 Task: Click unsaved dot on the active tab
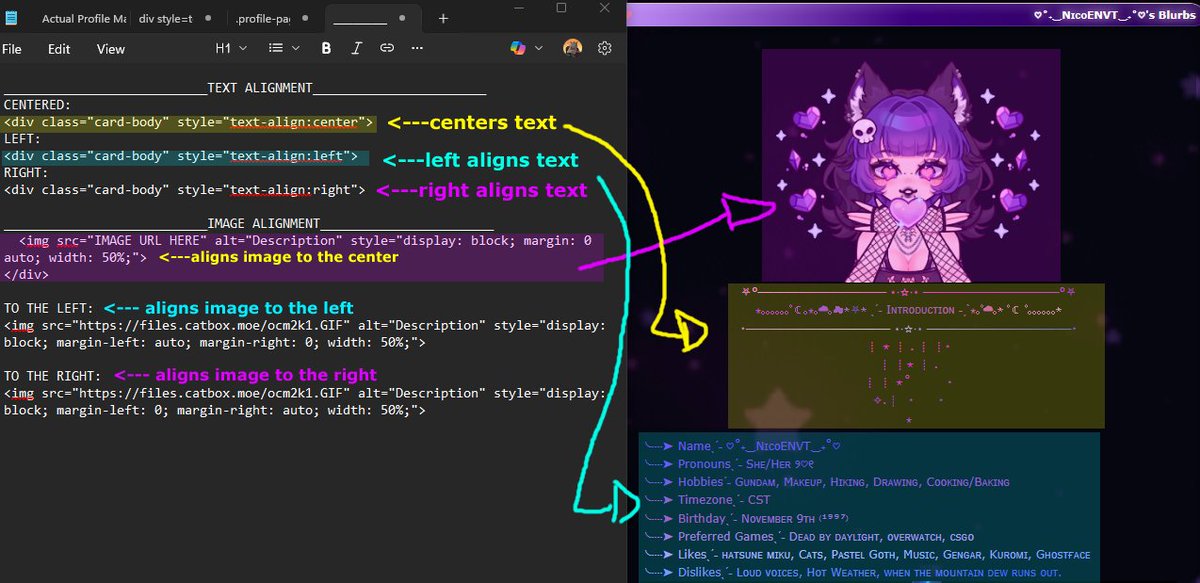402,18
